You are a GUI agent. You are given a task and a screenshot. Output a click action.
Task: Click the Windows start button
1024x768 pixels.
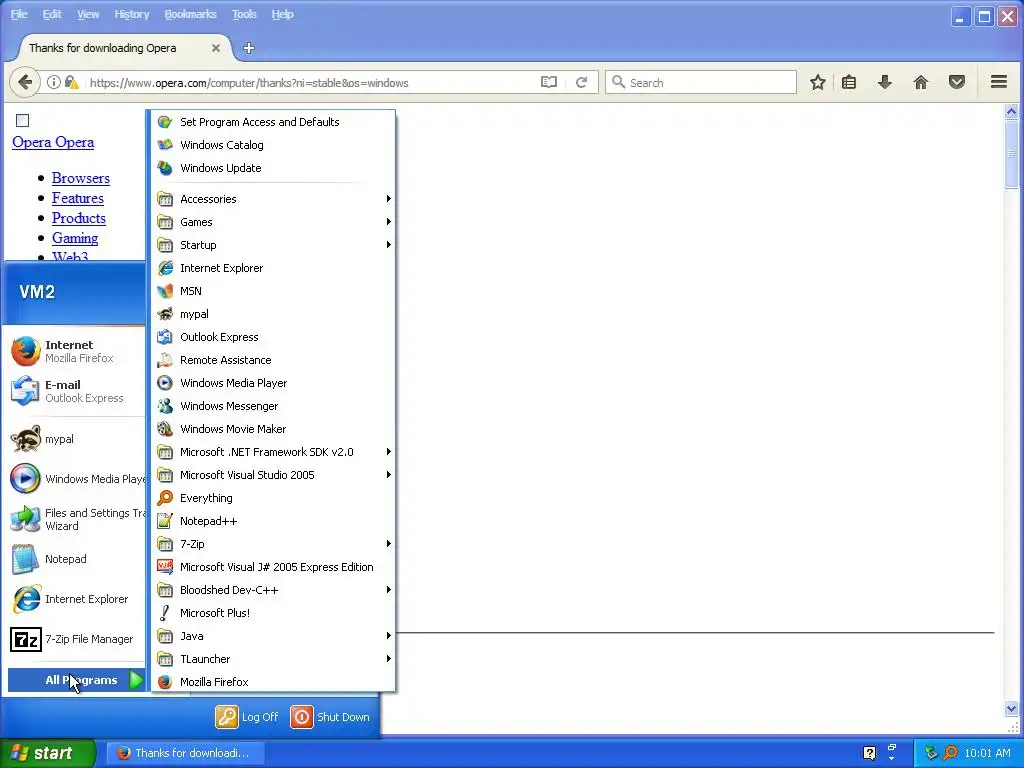48,753
